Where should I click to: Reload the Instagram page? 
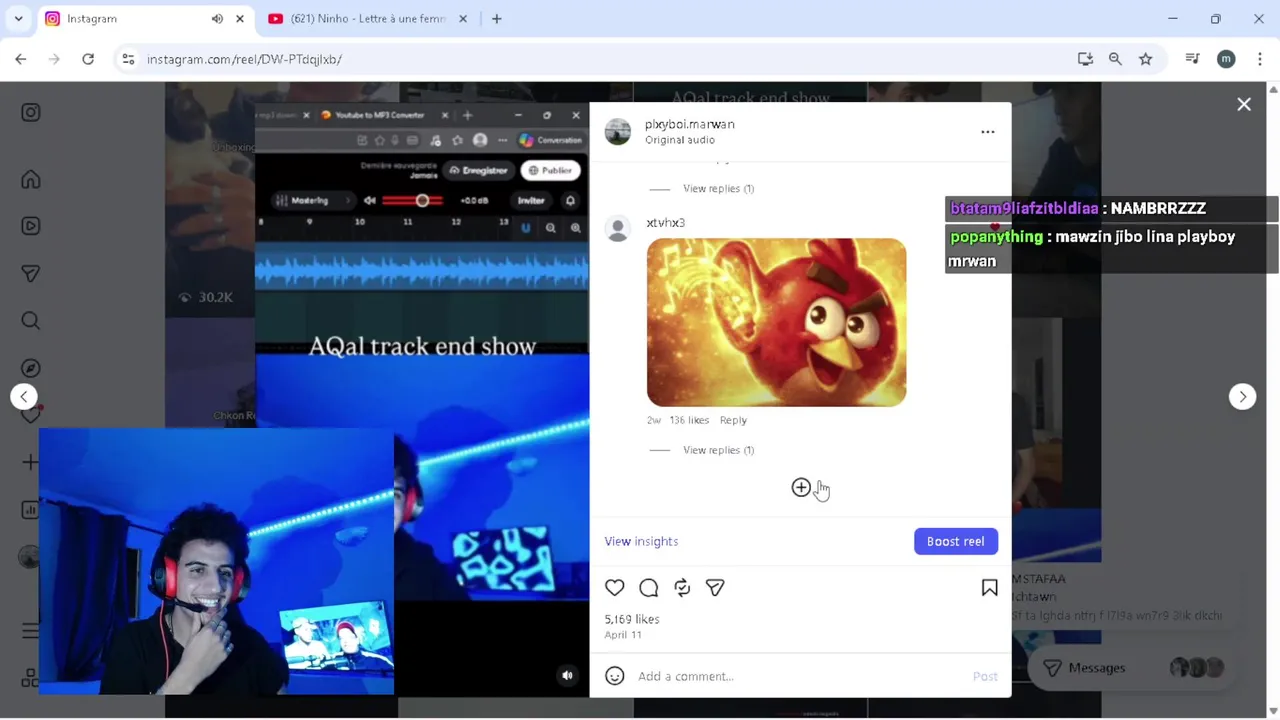coord(88,59)
